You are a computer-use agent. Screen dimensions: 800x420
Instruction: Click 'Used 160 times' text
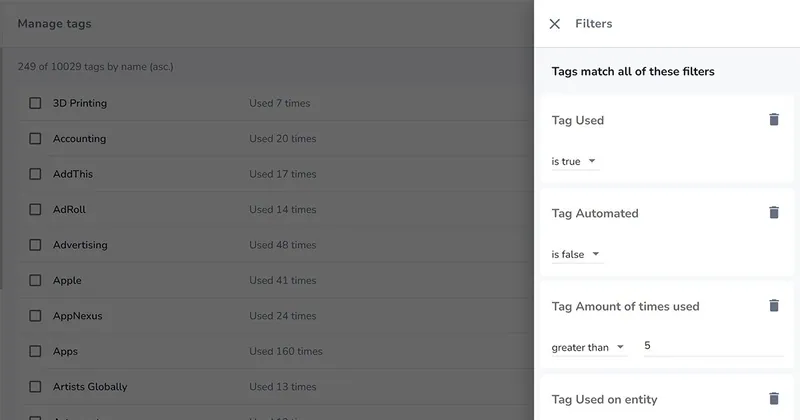point(286,352)
